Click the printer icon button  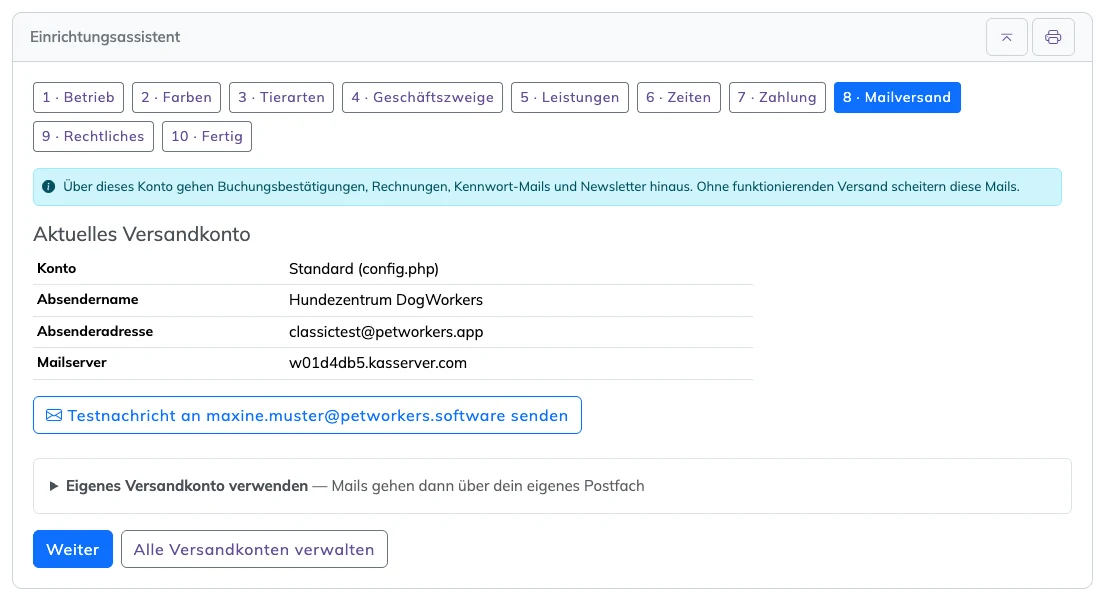[x=1053, y=37]
